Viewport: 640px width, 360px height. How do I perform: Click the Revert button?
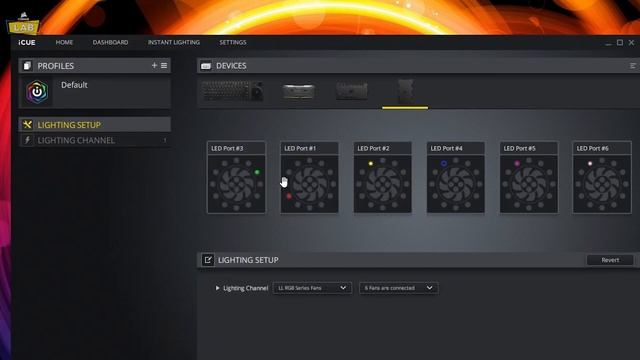(610, 260)
